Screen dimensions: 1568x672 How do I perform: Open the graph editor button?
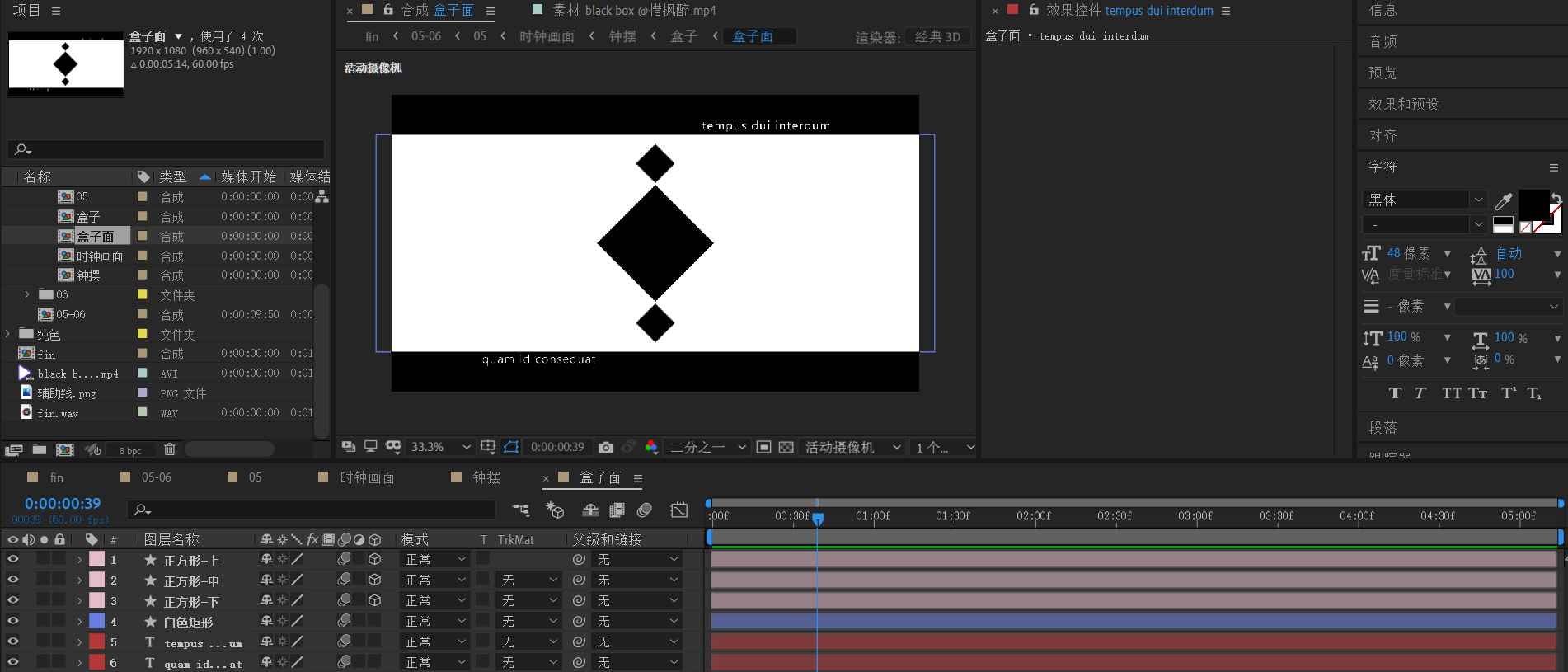[x=679, y=510]
